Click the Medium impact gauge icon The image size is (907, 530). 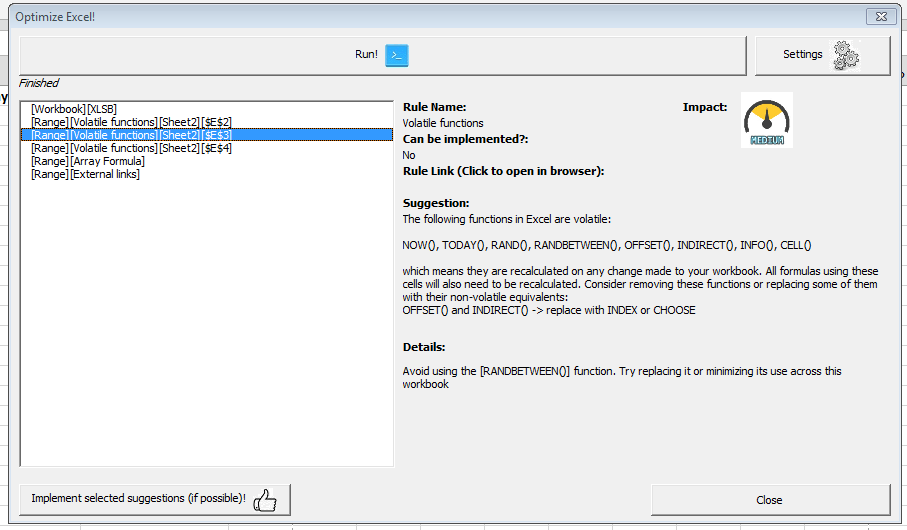point(767,120)
